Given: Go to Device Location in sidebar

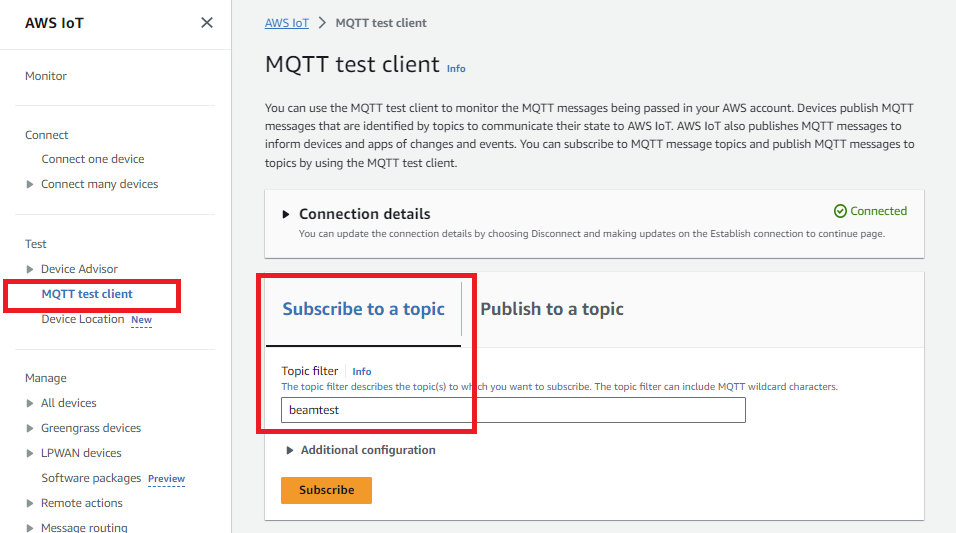Looking at the screenshot, I should pos(83,319).
